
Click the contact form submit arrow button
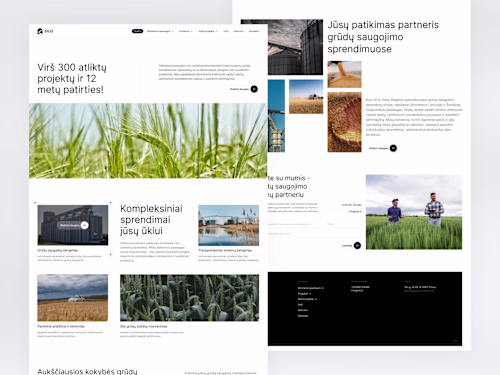coord(357,246)
